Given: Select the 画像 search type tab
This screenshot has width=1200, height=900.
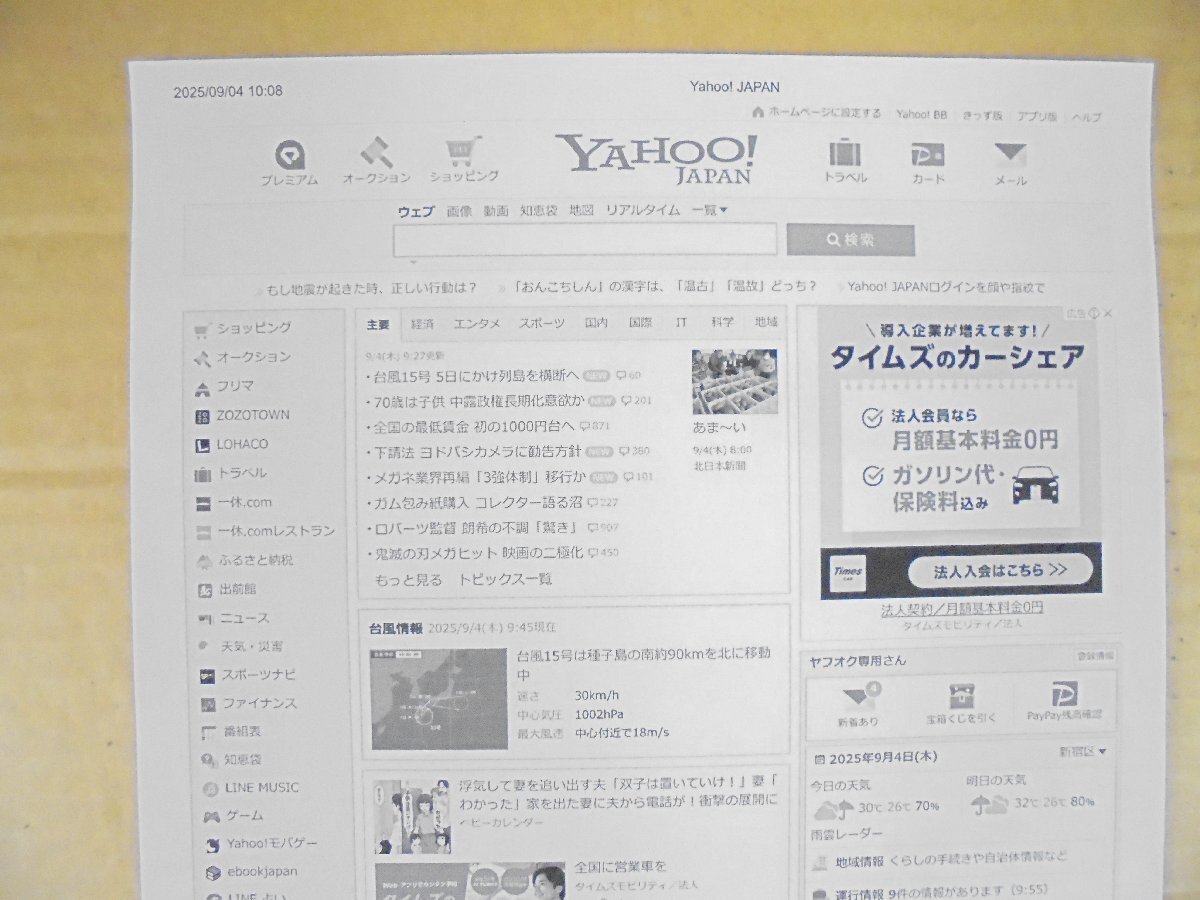Looking at the screenshot, I should (459, 211).
